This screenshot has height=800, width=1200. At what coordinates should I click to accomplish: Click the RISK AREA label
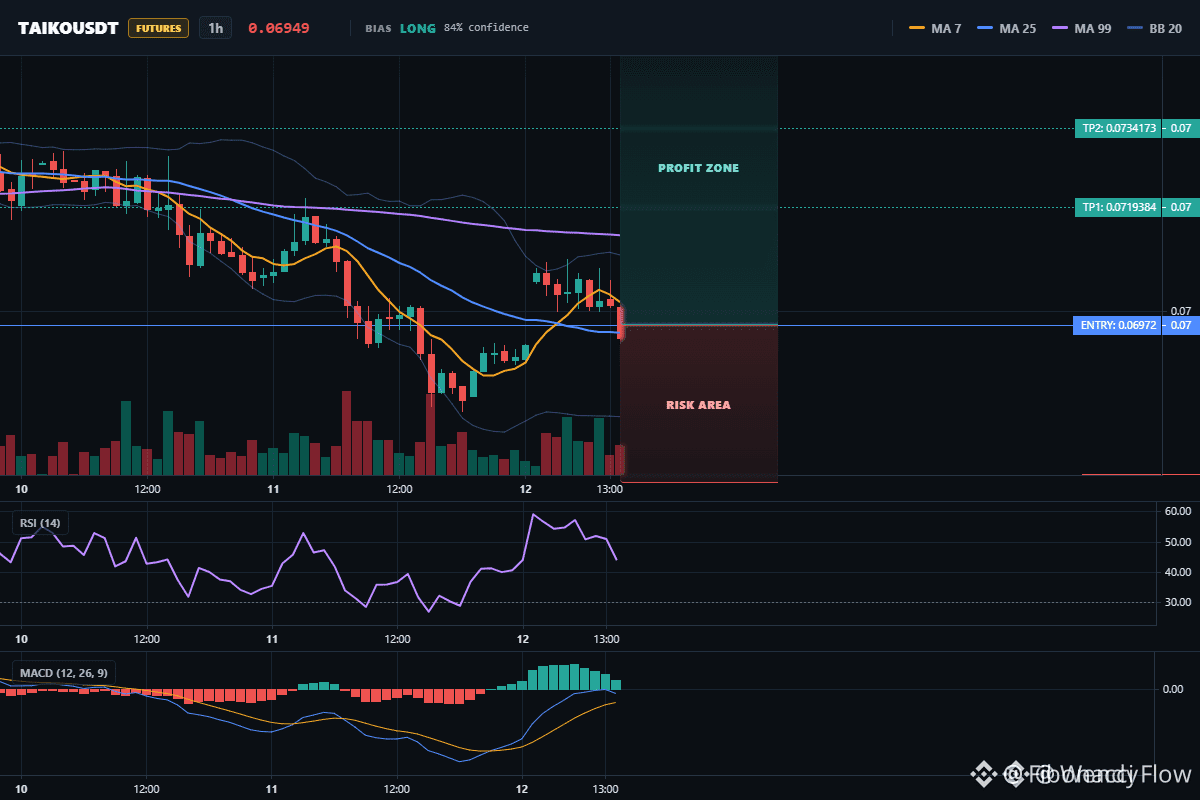tap(698, 405)
